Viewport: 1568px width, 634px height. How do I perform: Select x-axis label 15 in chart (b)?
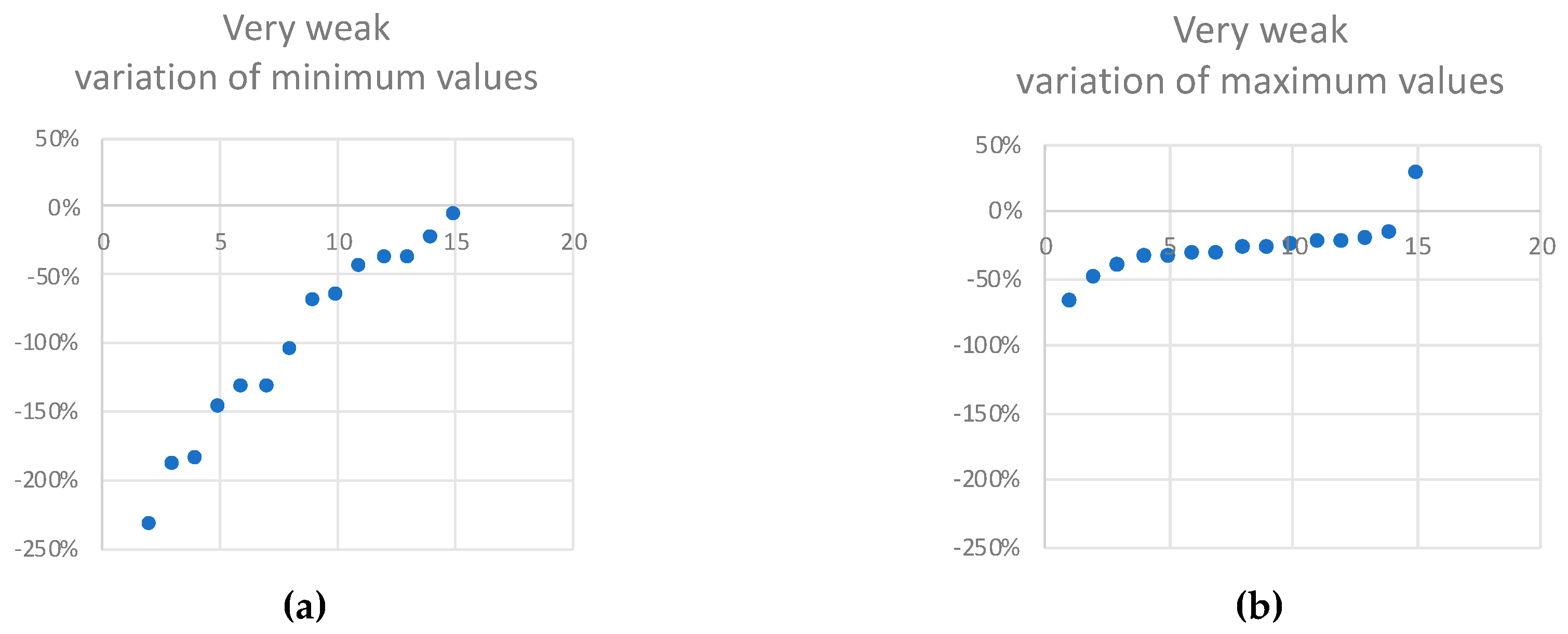coord(1417,247)
